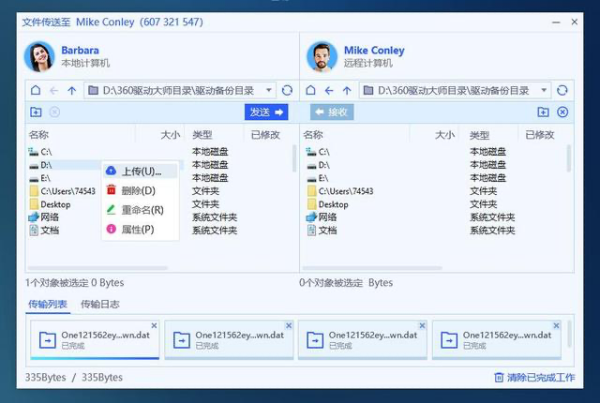Select the Desktop folder in remote list

(335, 204)
